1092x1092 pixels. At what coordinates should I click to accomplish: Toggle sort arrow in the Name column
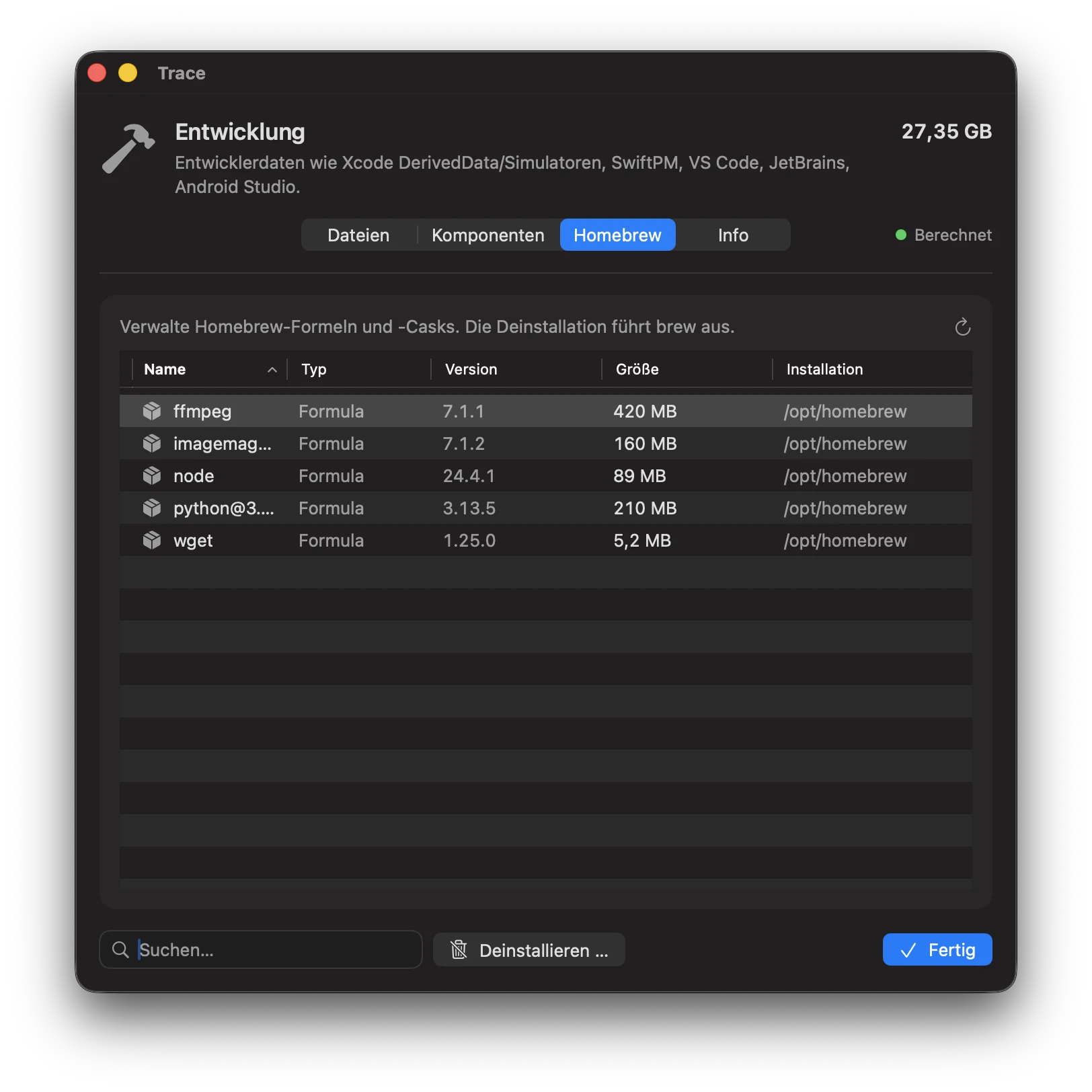pyautogui.click(x=272, y=370)
